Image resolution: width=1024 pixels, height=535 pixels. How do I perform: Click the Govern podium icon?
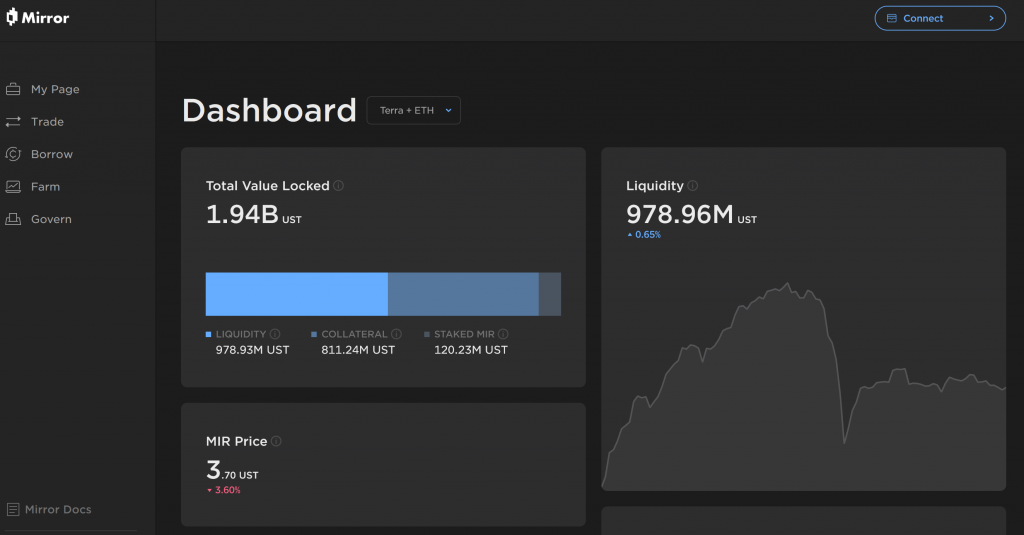pos(13,219)
